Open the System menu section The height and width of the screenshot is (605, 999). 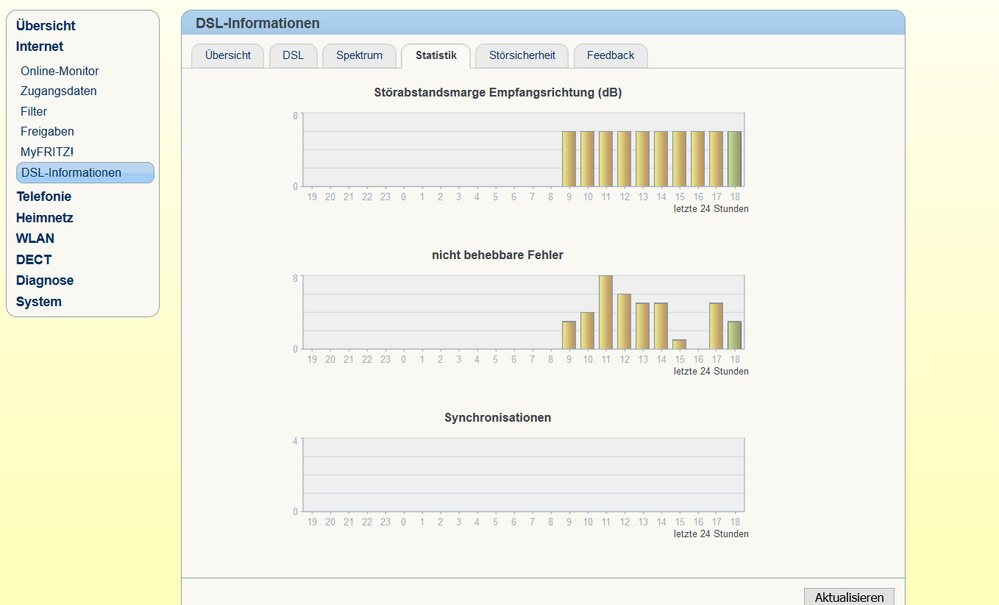38,302
